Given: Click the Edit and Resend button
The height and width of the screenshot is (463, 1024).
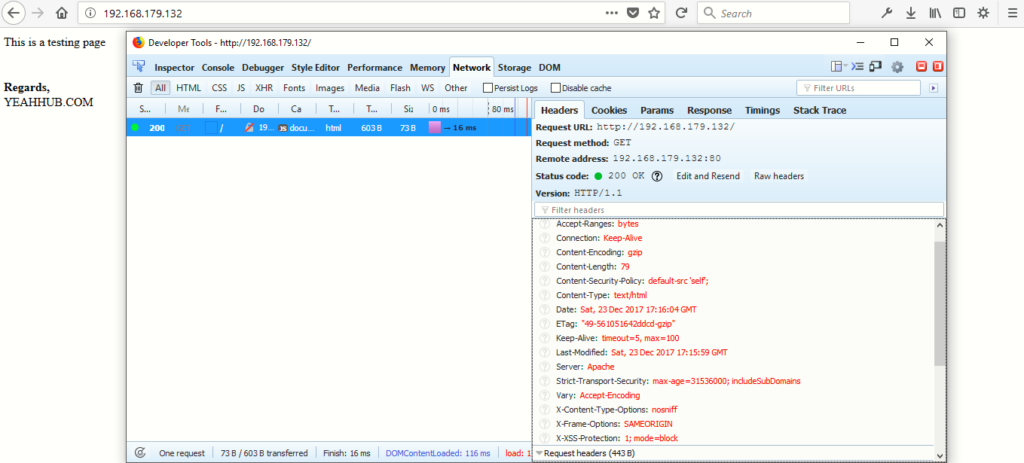Looking at the screenshot, I should click(708, 176).
